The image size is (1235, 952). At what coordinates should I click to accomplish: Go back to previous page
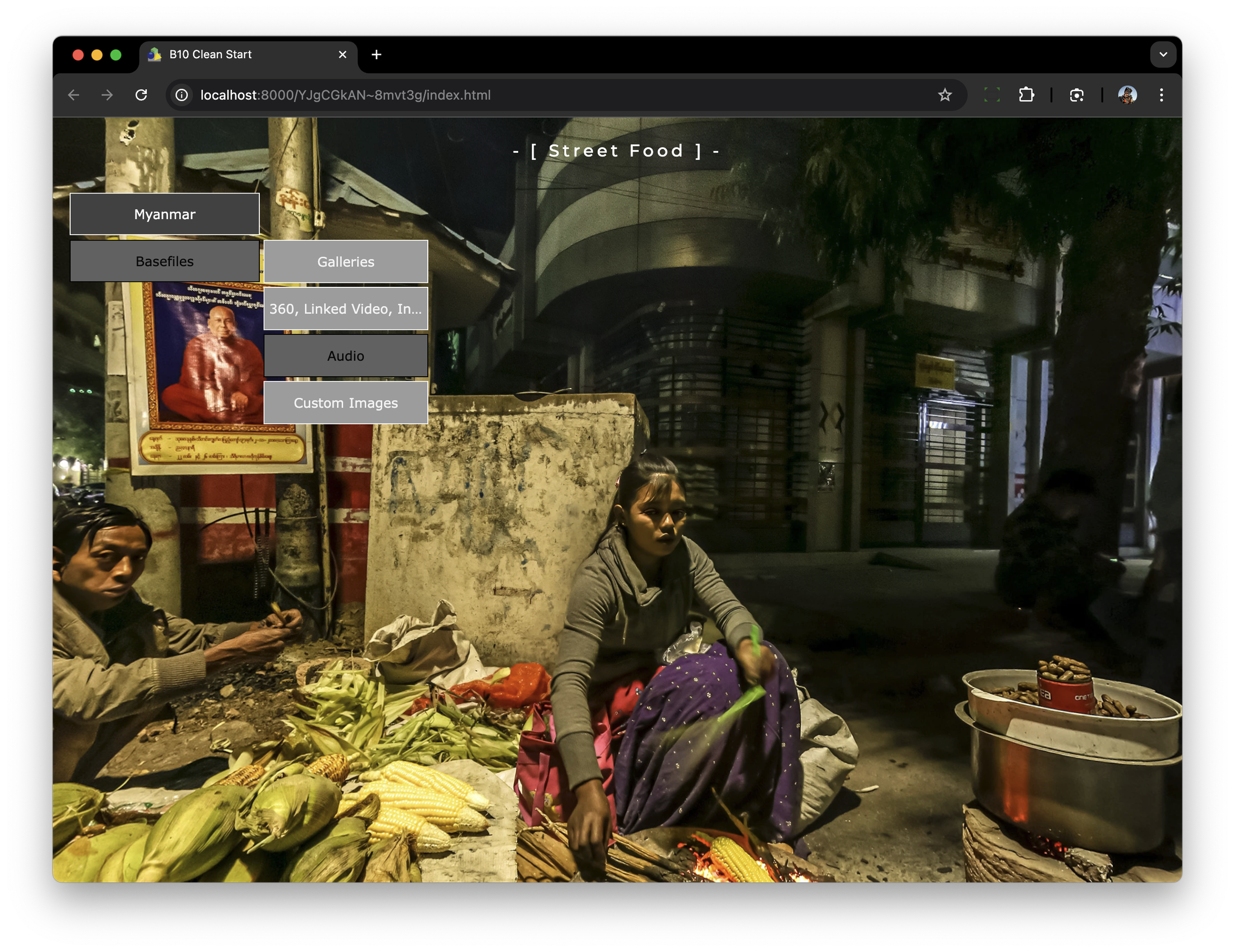click(x=74, y=95)
